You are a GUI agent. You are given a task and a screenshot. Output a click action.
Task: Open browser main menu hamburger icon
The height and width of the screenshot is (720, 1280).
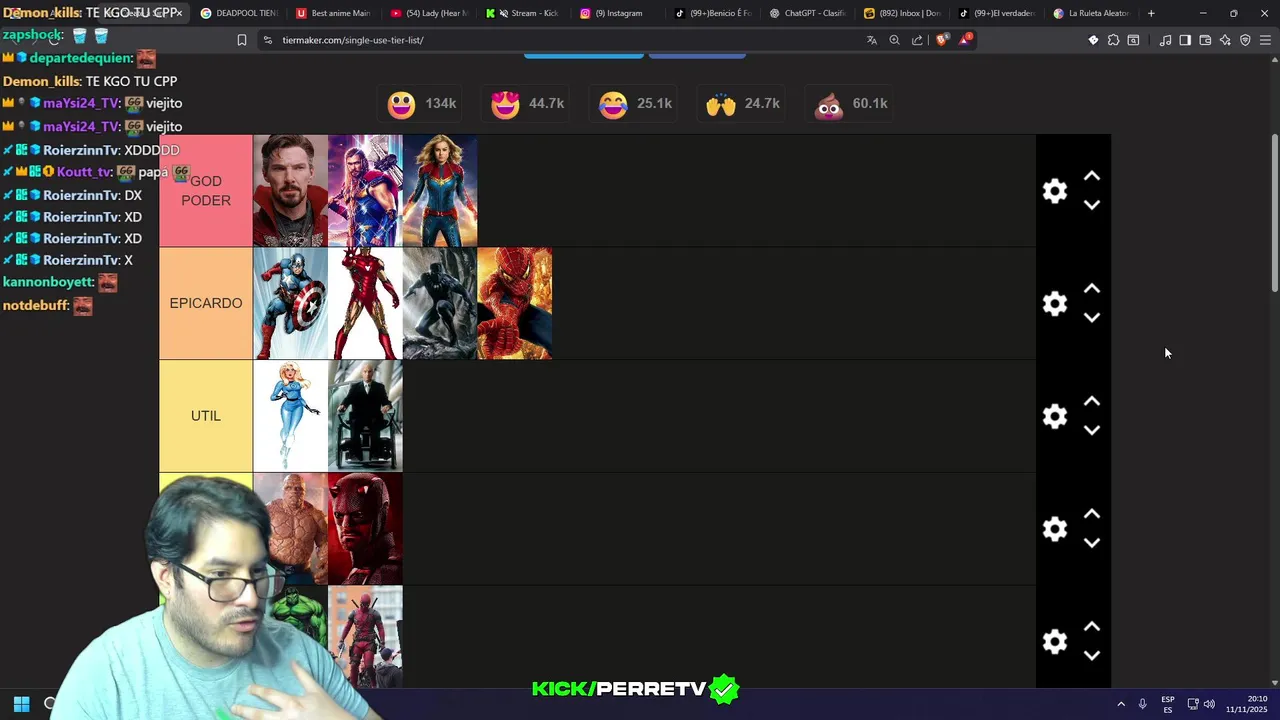point(1265,40)
